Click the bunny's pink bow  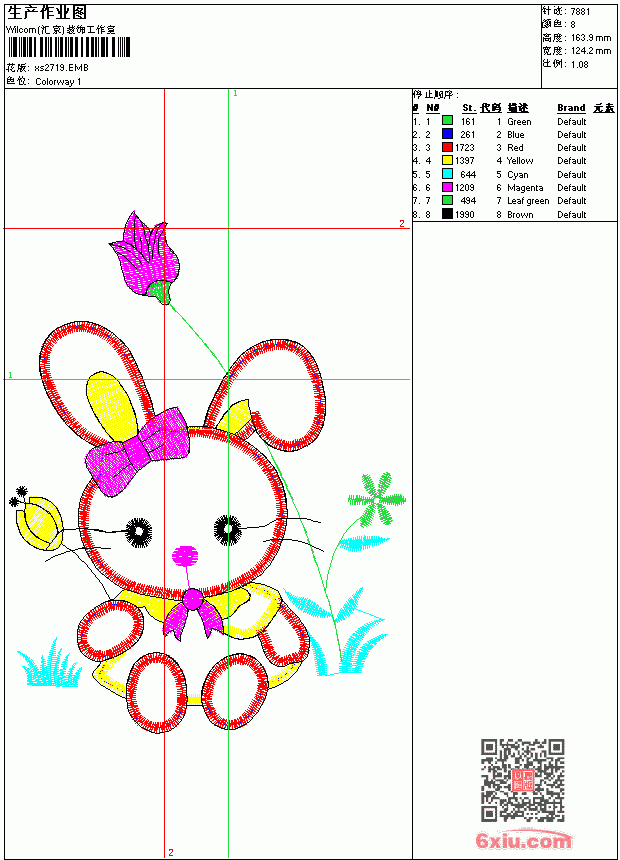(x=138, y=451)
